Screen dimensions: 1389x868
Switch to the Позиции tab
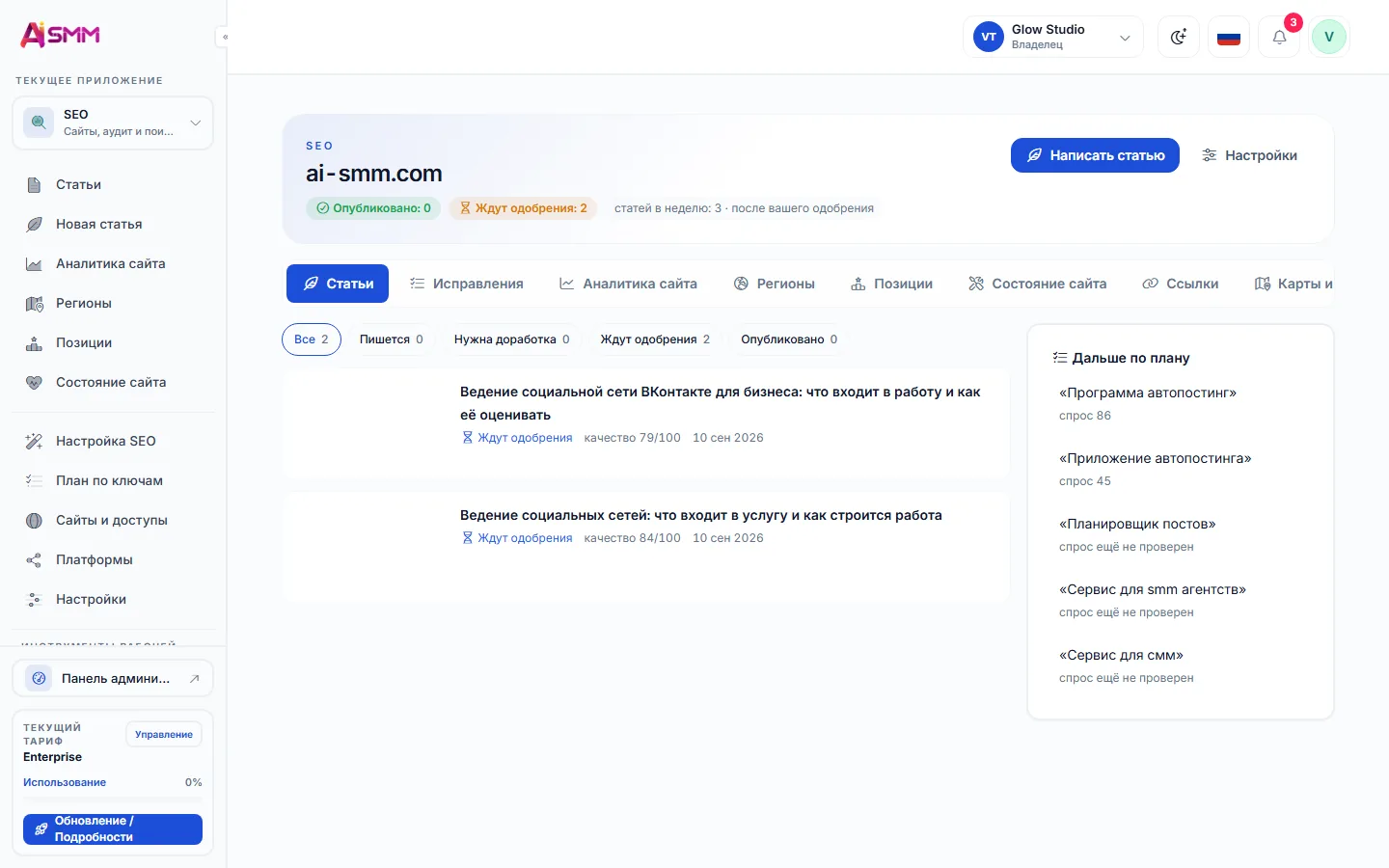pyautogui.click(x=892, y=284)
